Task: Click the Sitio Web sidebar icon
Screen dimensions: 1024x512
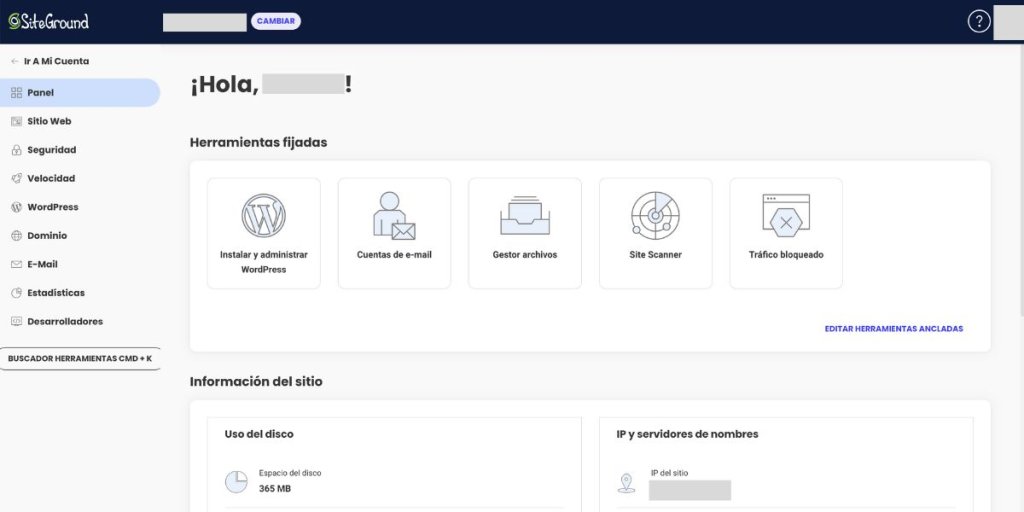Action: (x=16, y=121)
